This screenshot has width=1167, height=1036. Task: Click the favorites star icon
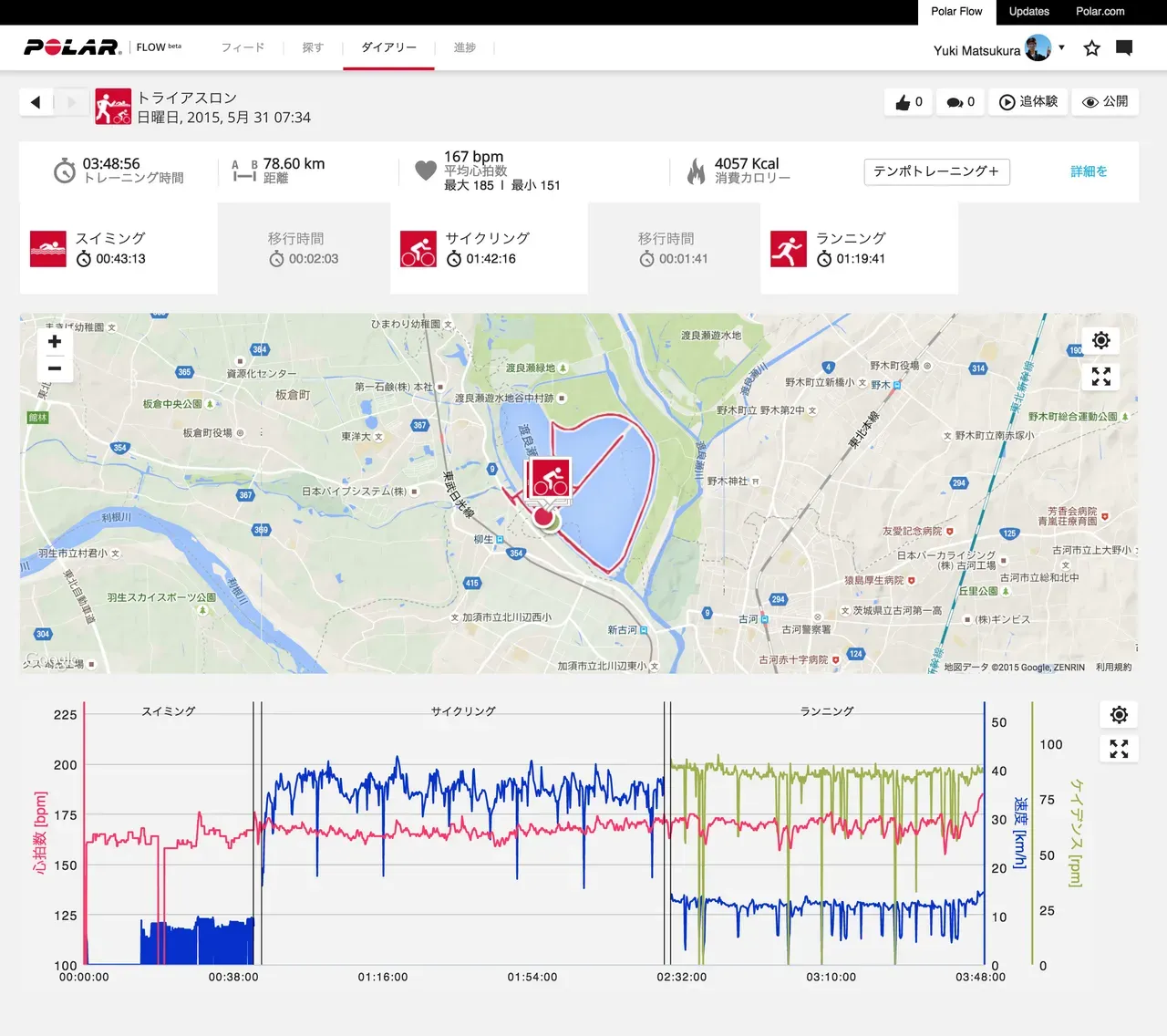tap(1091, 48)
